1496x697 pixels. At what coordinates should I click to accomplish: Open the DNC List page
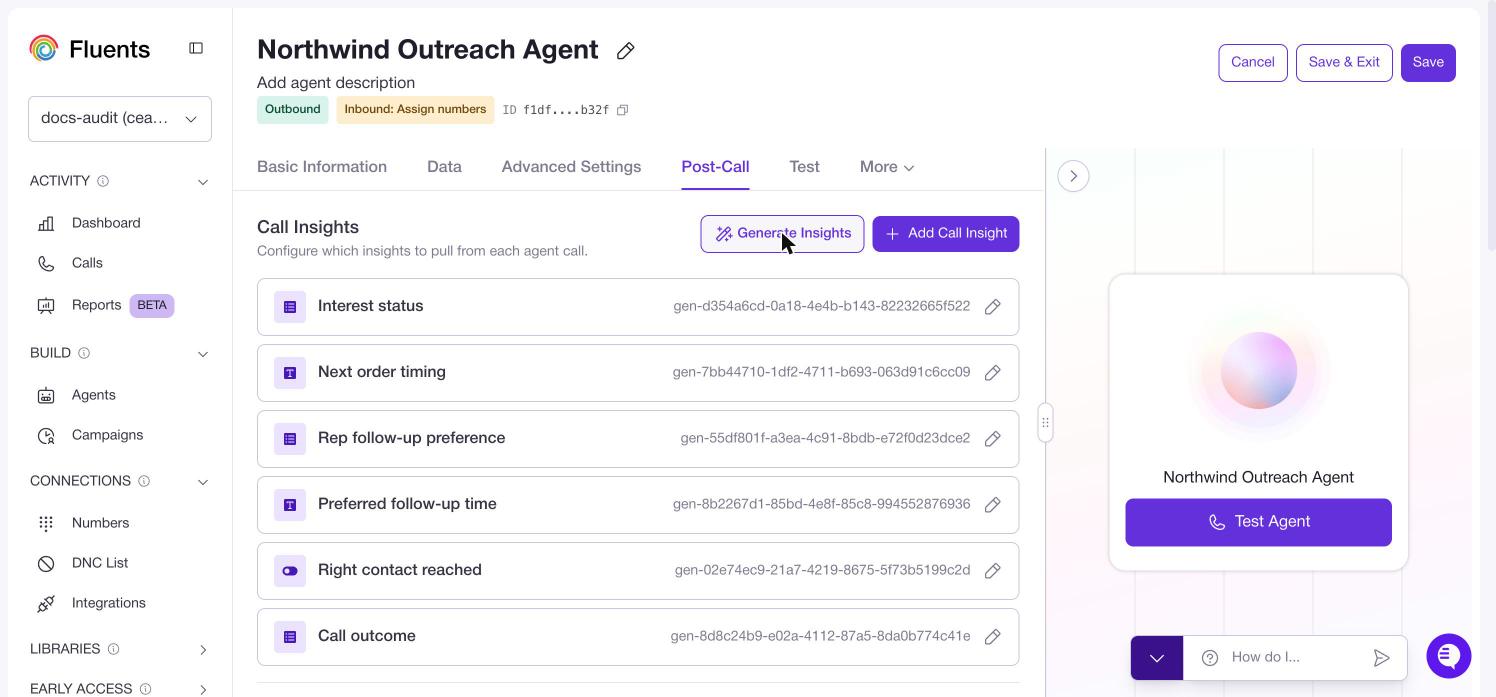point(100,563)
